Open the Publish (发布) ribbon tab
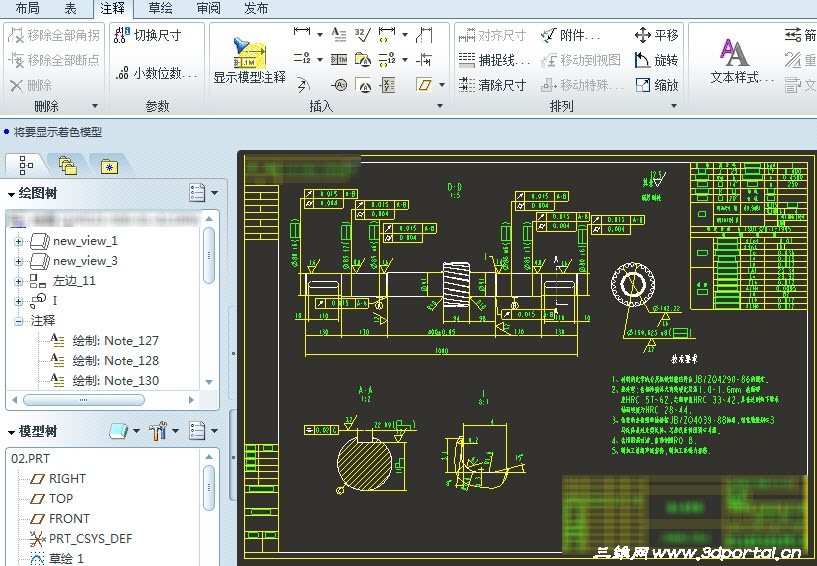817x566 pixels. point(256,8)
